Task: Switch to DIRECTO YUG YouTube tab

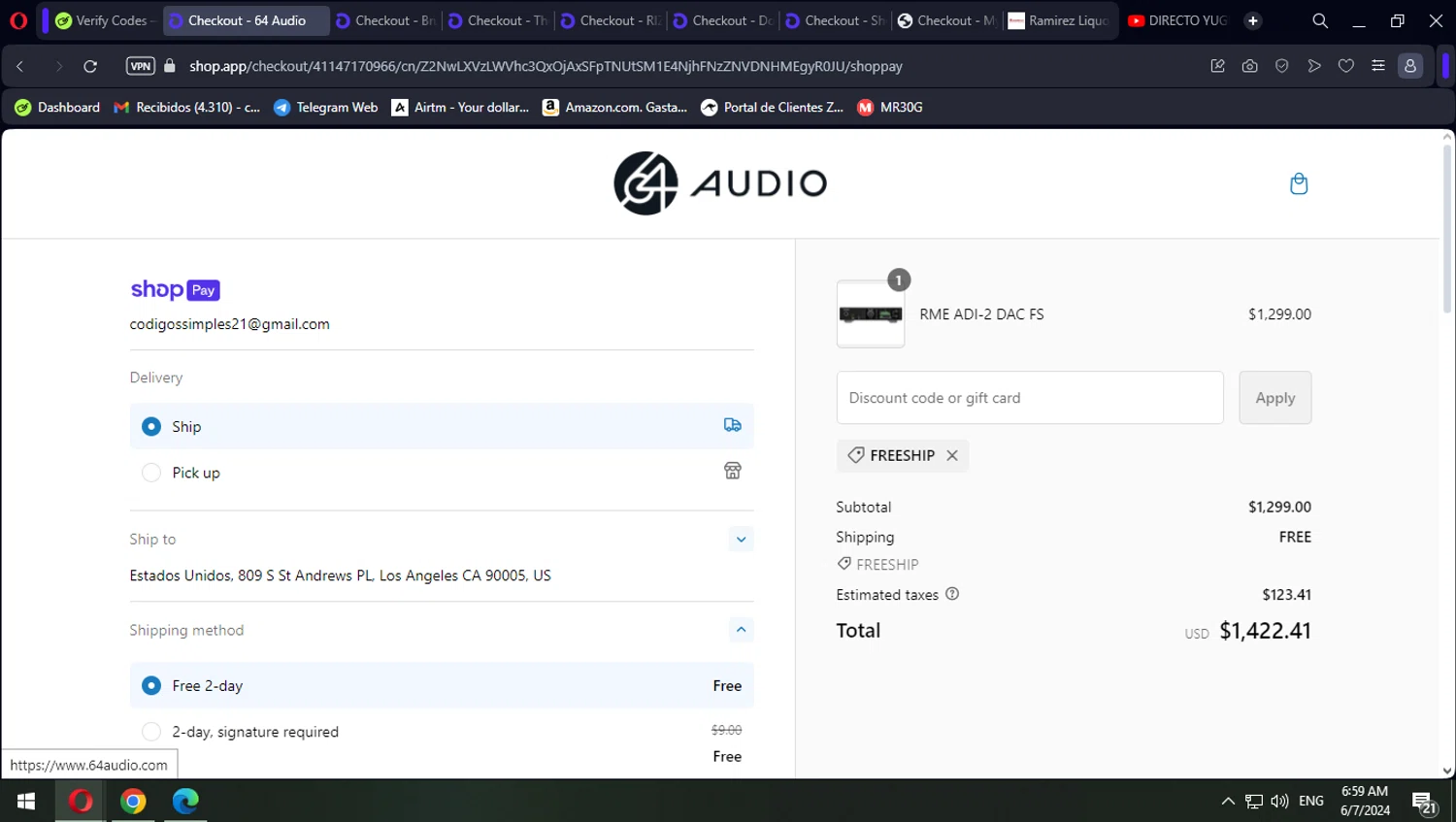Action: pos(1177,20)
